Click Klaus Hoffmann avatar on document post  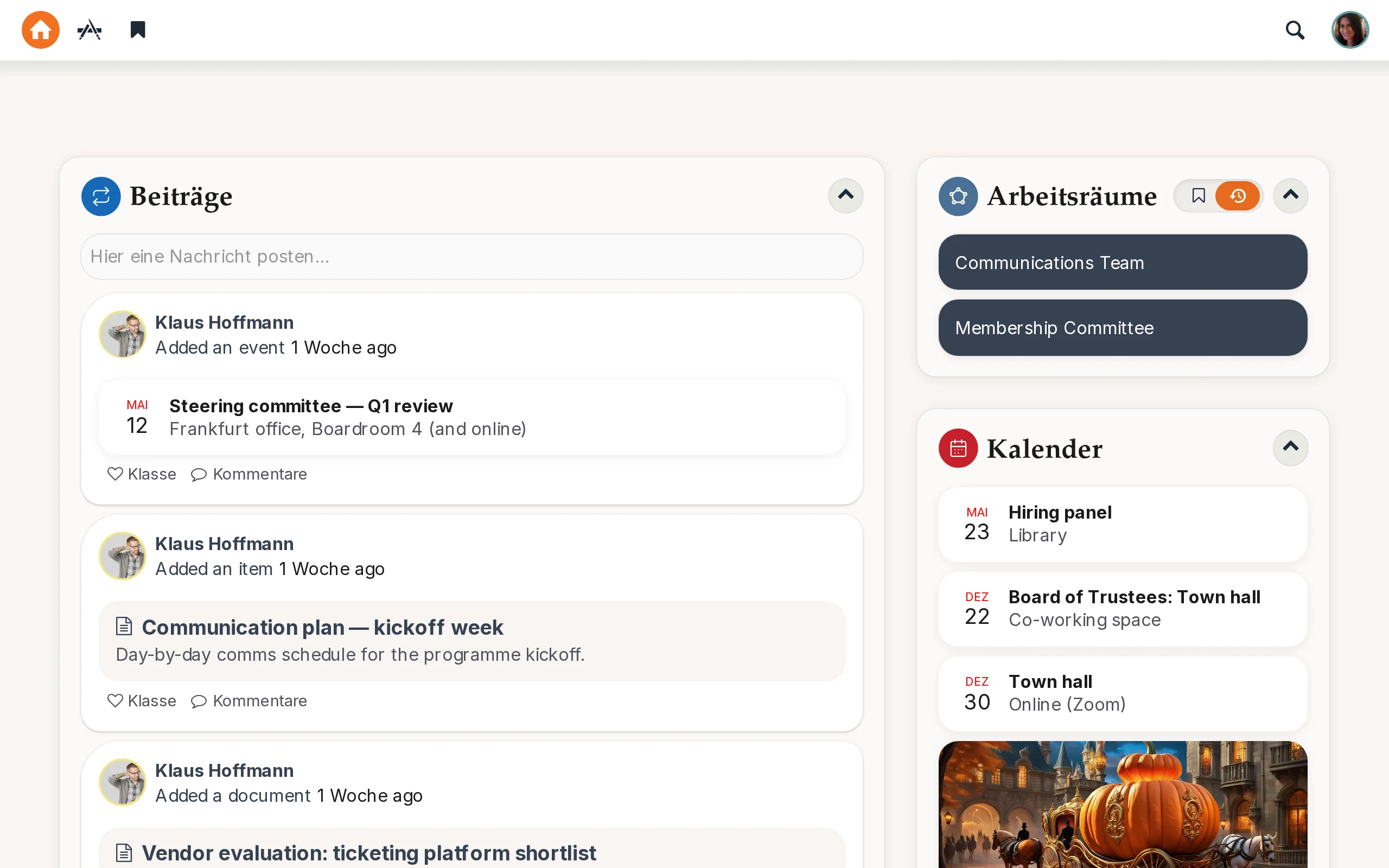[x=122, y=782]
